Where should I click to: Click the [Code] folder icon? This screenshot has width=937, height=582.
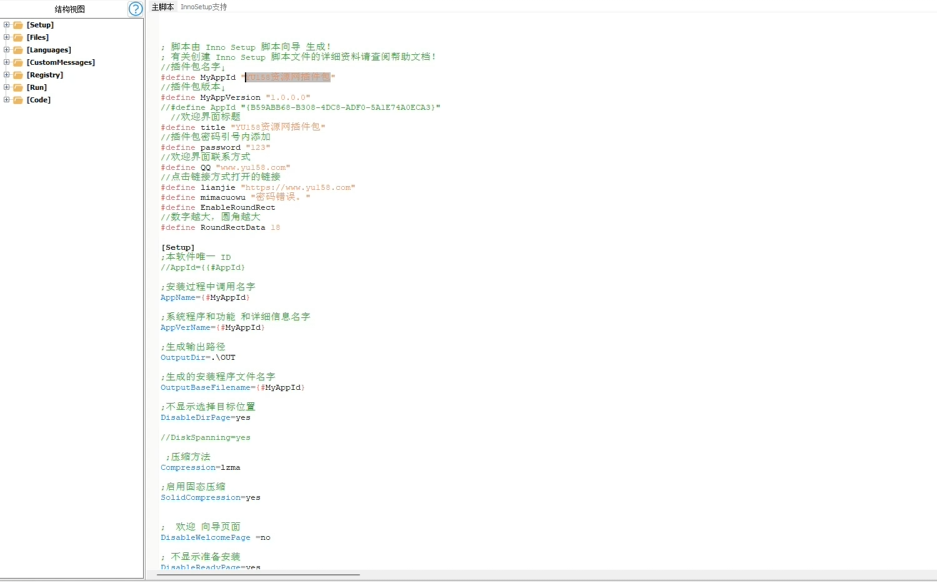18,100
